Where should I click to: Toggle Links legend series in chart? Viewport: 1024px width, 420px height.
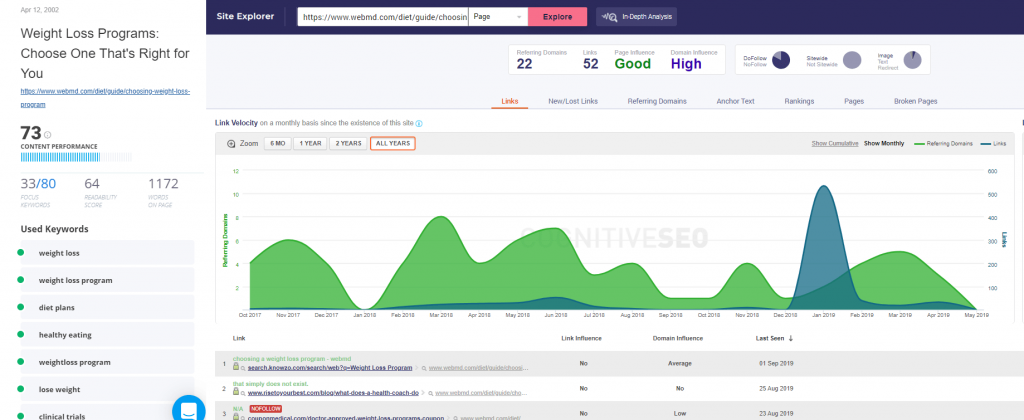point(993,143)
